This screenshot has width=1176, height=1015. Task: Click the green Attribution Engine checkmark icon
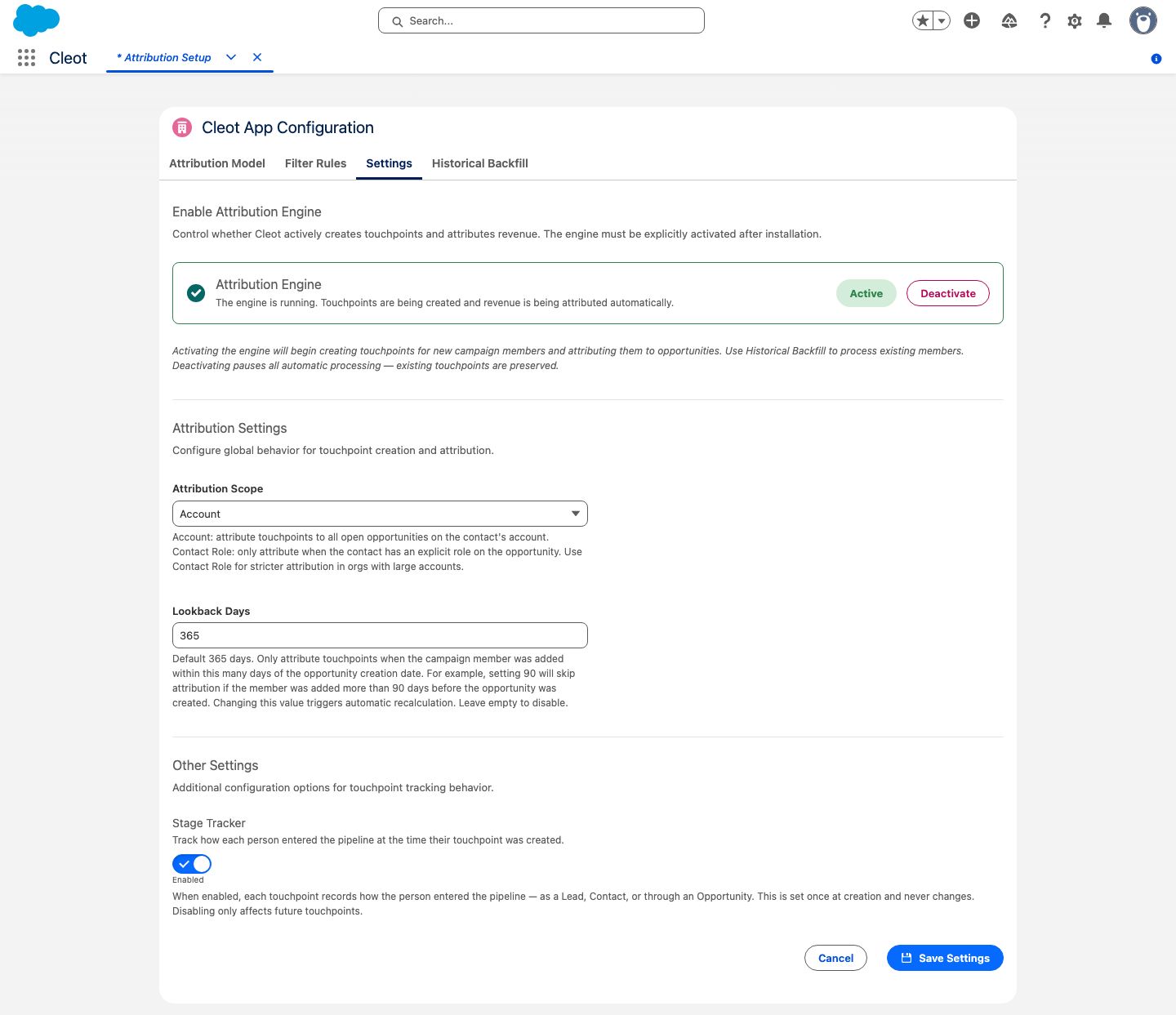196,292
